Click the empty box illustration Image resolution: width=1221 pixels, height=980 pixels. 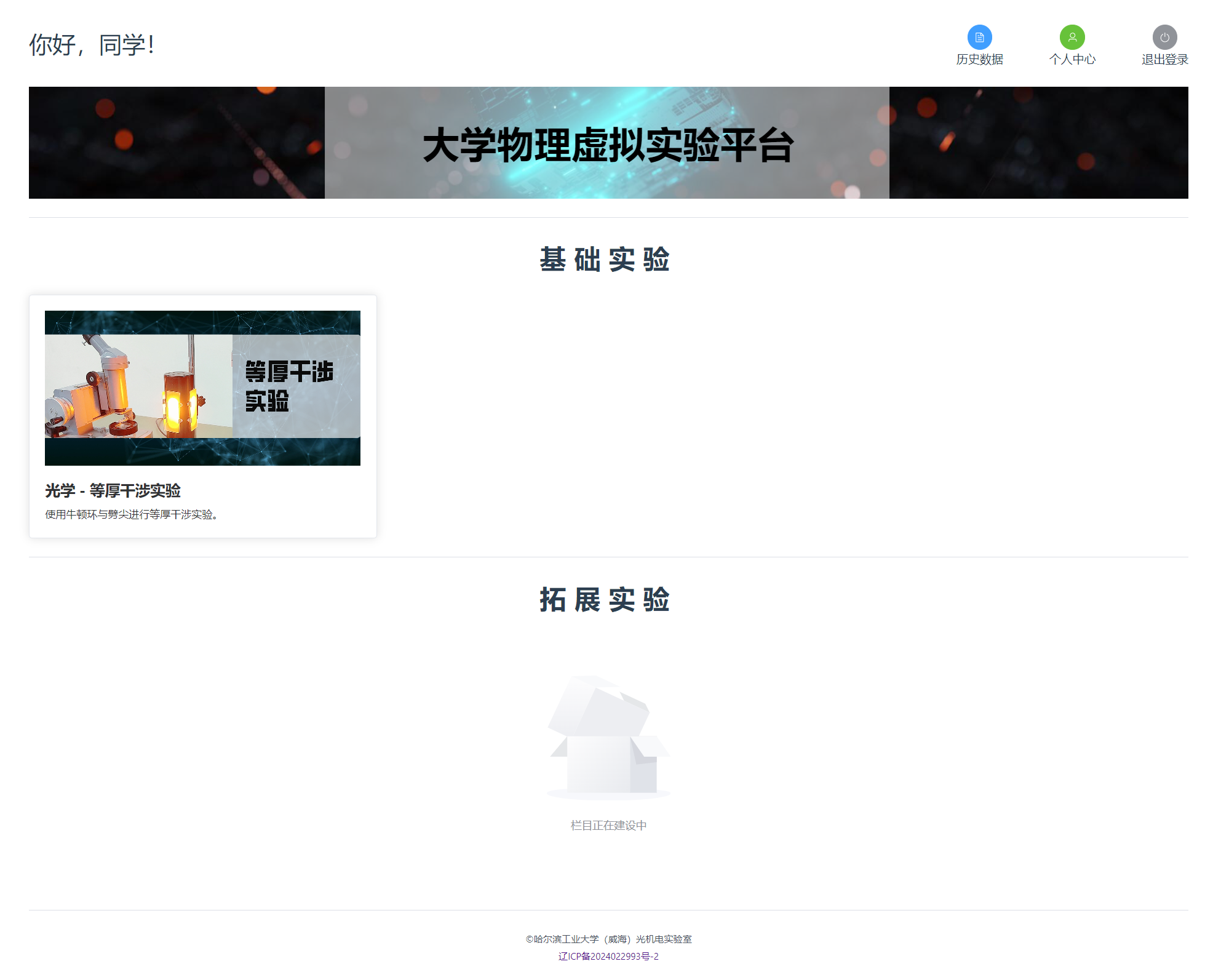coord(608,738)
